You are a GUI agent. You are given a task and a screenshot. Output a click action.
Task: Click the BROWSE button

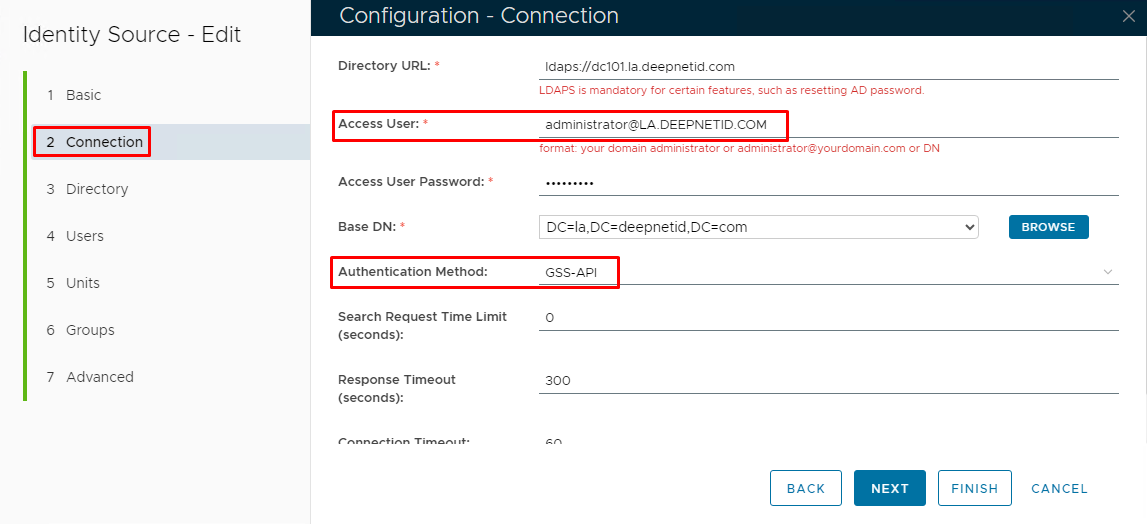coord(1048,227)
